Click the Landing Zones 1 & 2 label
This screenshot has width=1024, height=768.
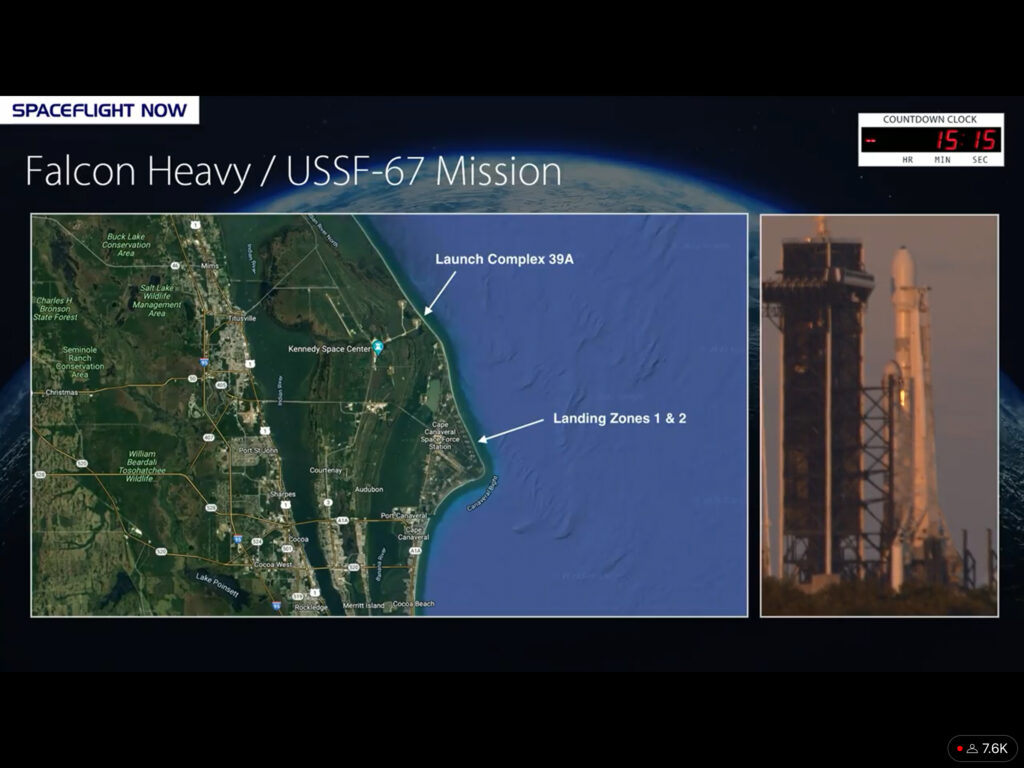pyautogui.click(x=619, y=418)
